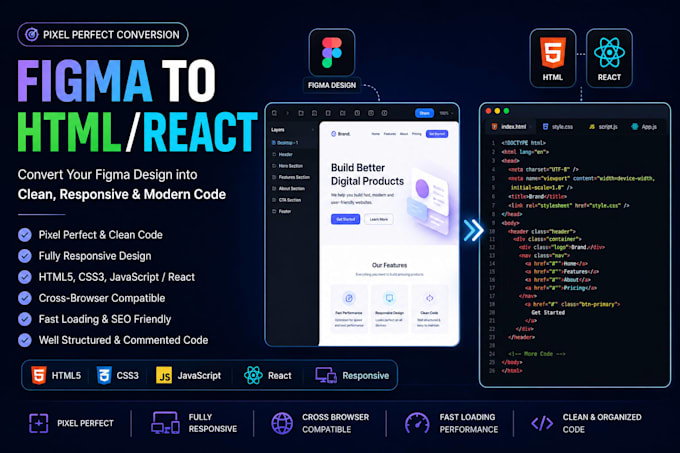680x453 pixels.
Task: Click the yellow JS icon in the tech bar
Action: [164, 375]
